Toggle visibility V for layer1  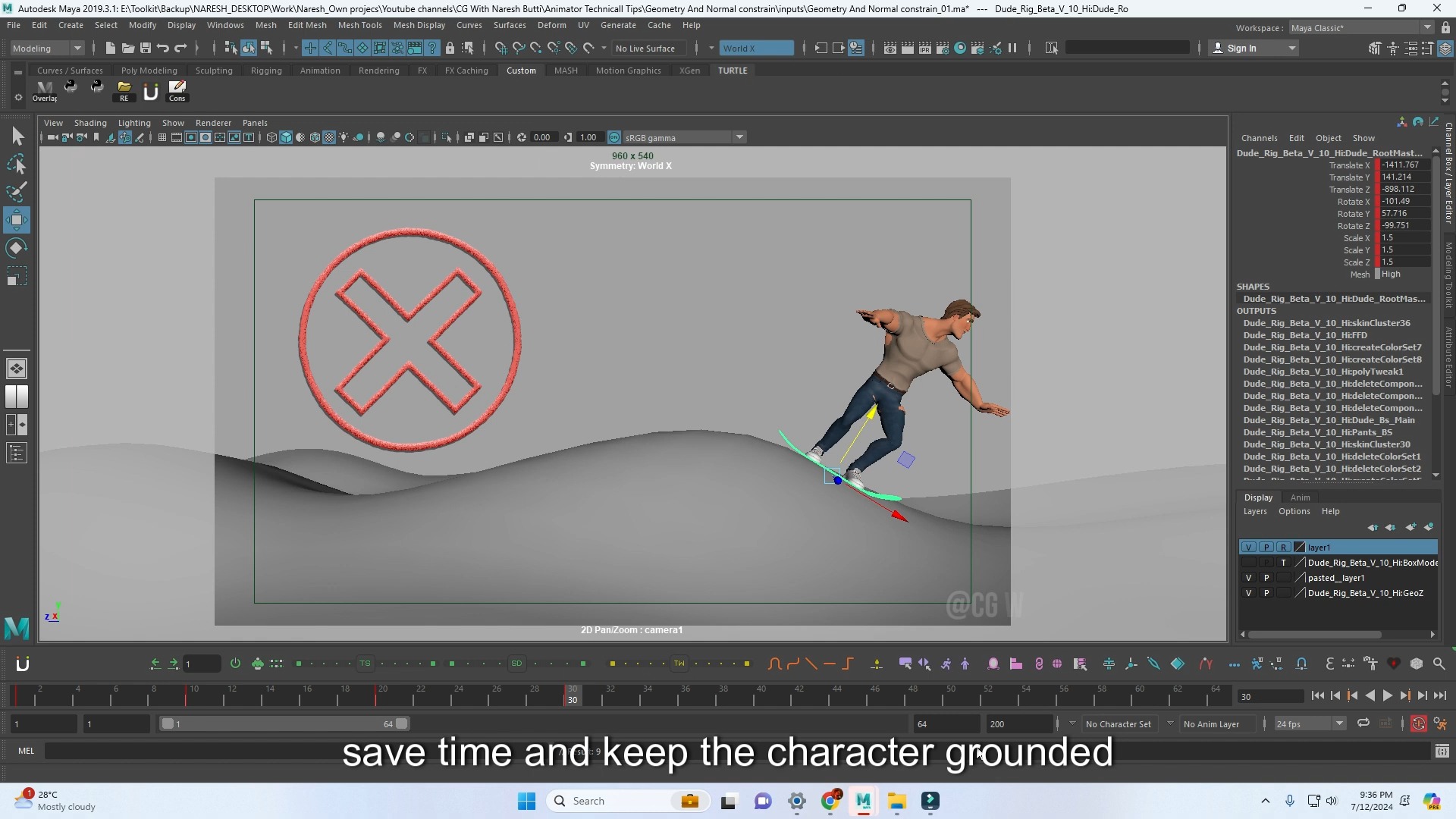click(1248, 547)
